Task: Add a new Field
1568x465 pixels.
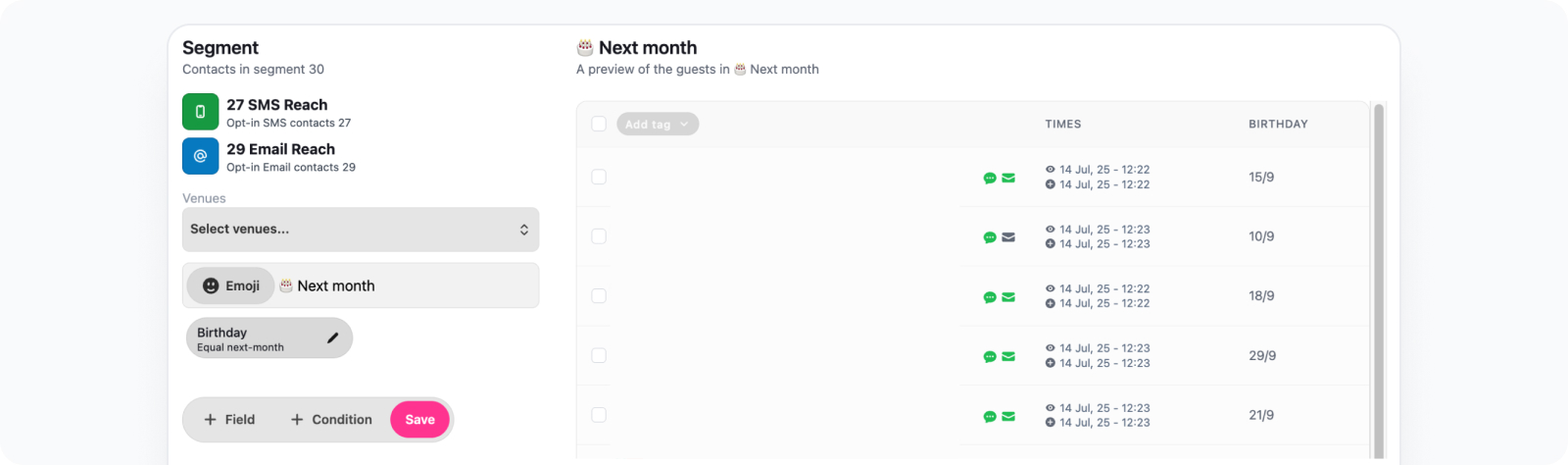Action: pyautogui.click(x=229, y=420)
